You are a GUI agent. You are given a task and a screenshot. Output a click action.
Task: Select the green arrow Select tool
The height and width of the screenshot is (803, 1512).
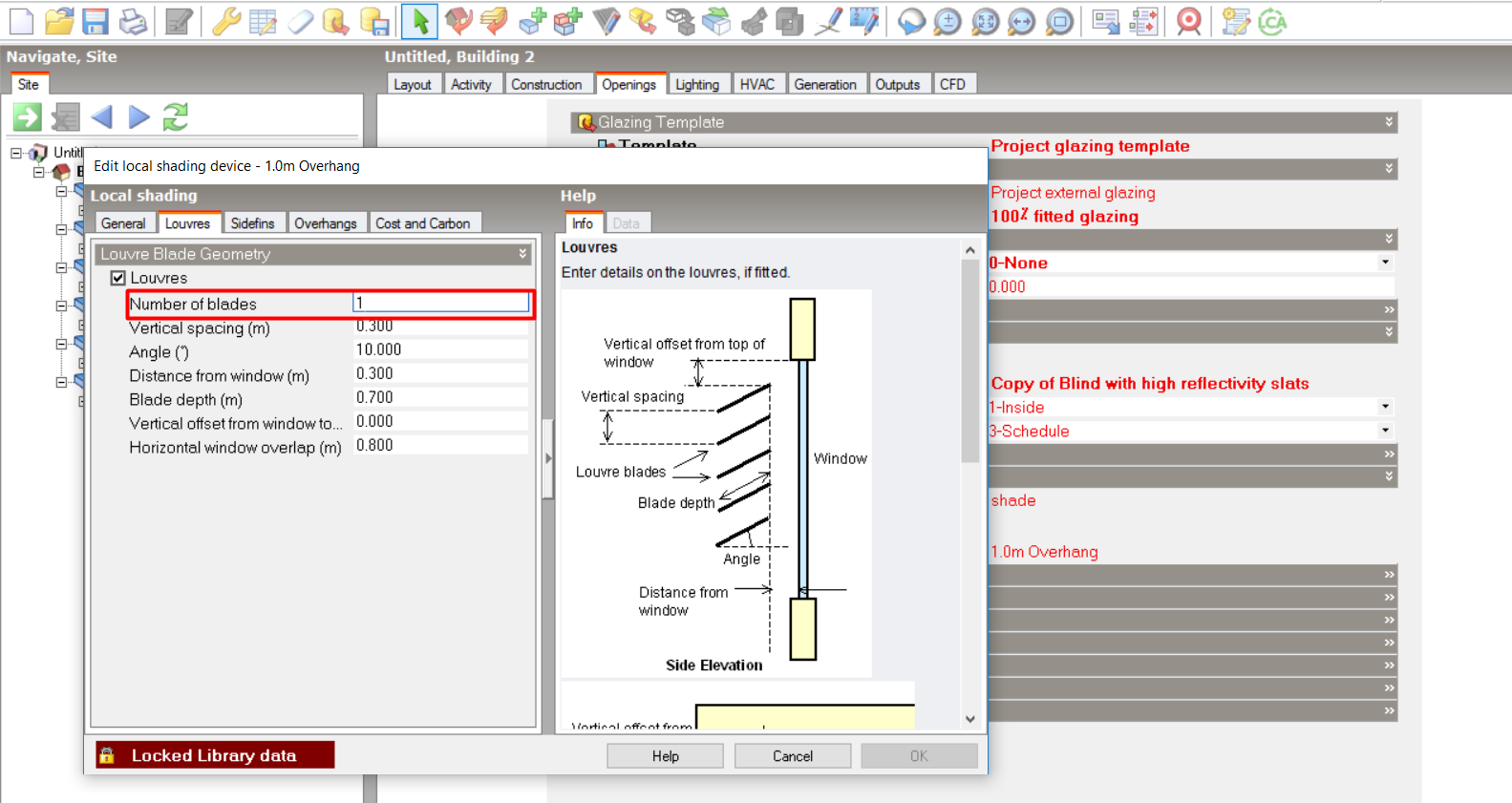point(419,21)
